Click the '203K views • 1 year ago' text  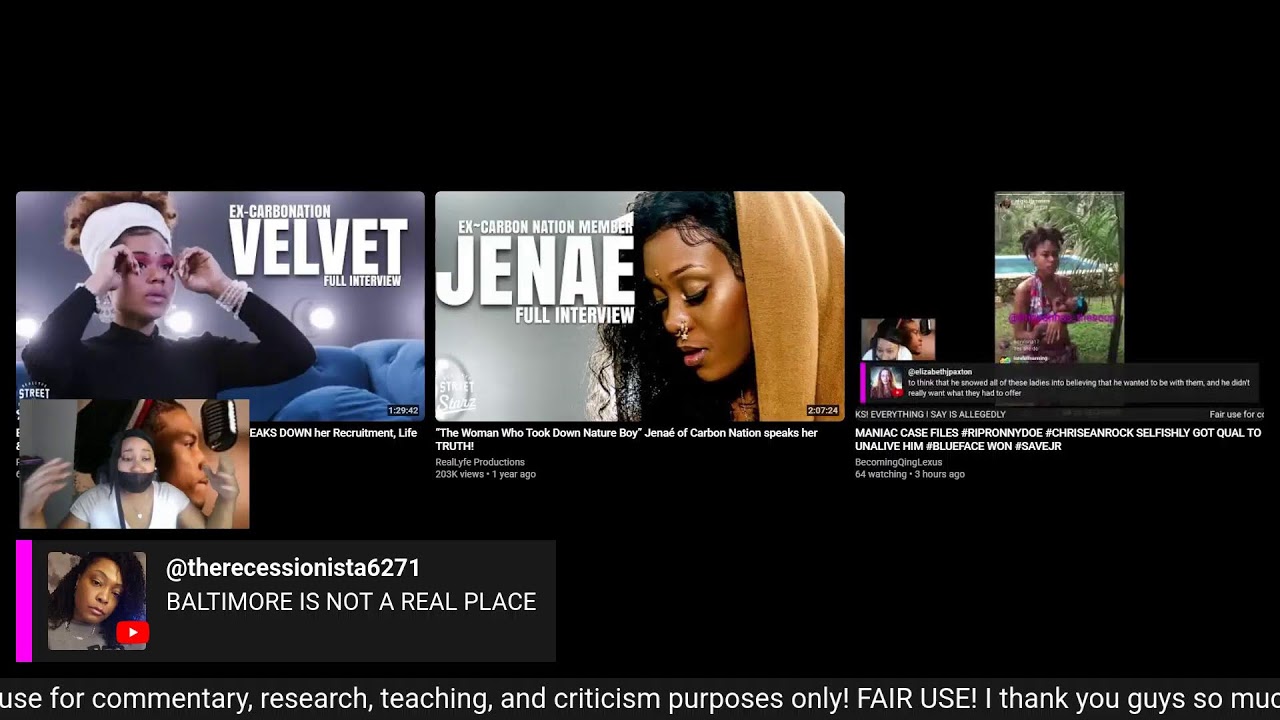[485, 474]
